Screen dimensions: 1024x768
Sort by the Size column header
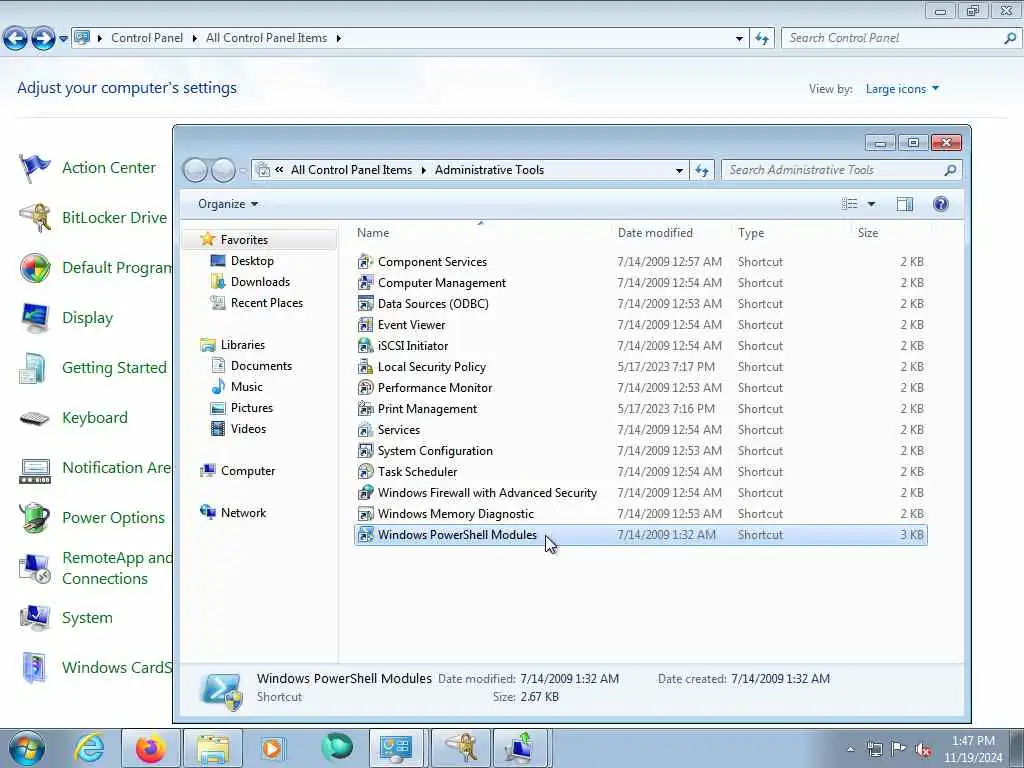(868, 233)
